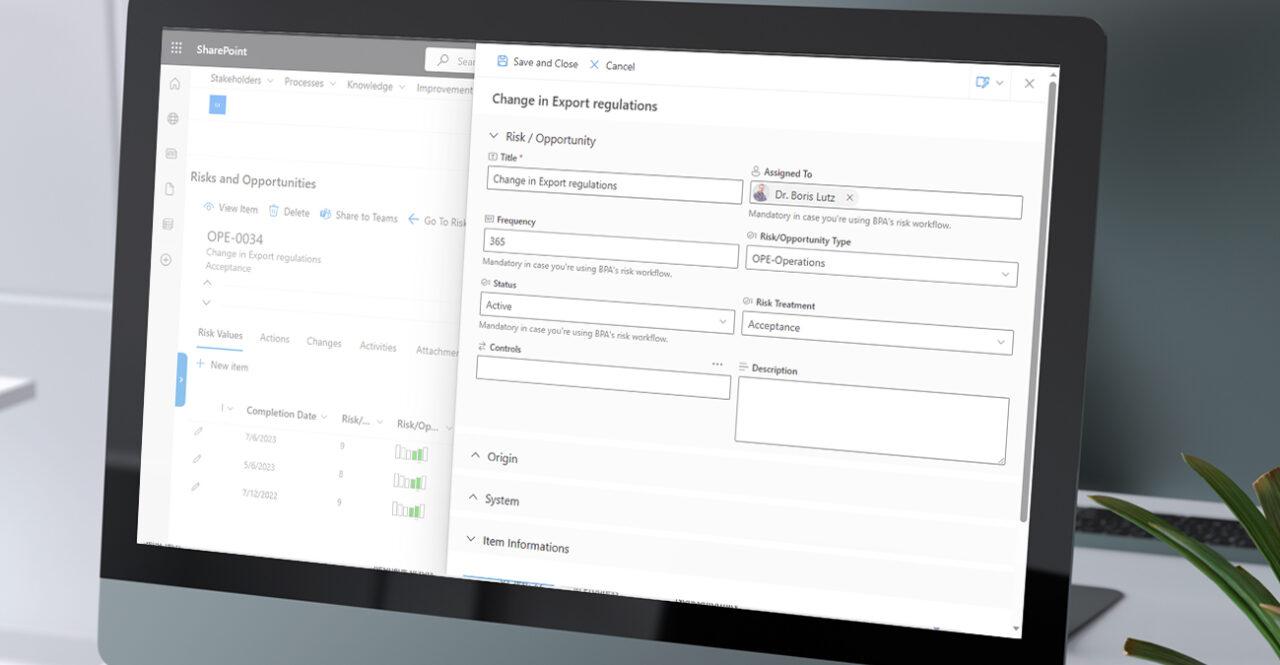Select the globe icon in the left navigation
This screenshot has height=665, width=1280.
click(172, 117)
